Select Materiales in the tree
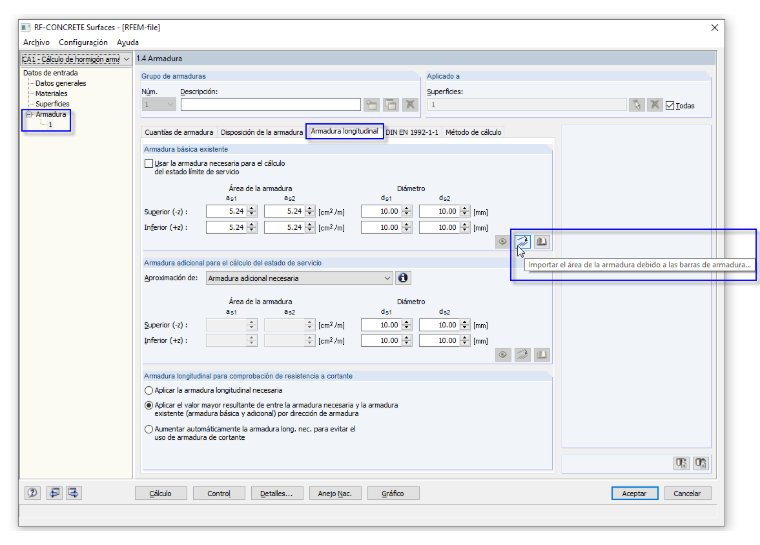This screenshot has width=760, height=545. click(51, 94)
